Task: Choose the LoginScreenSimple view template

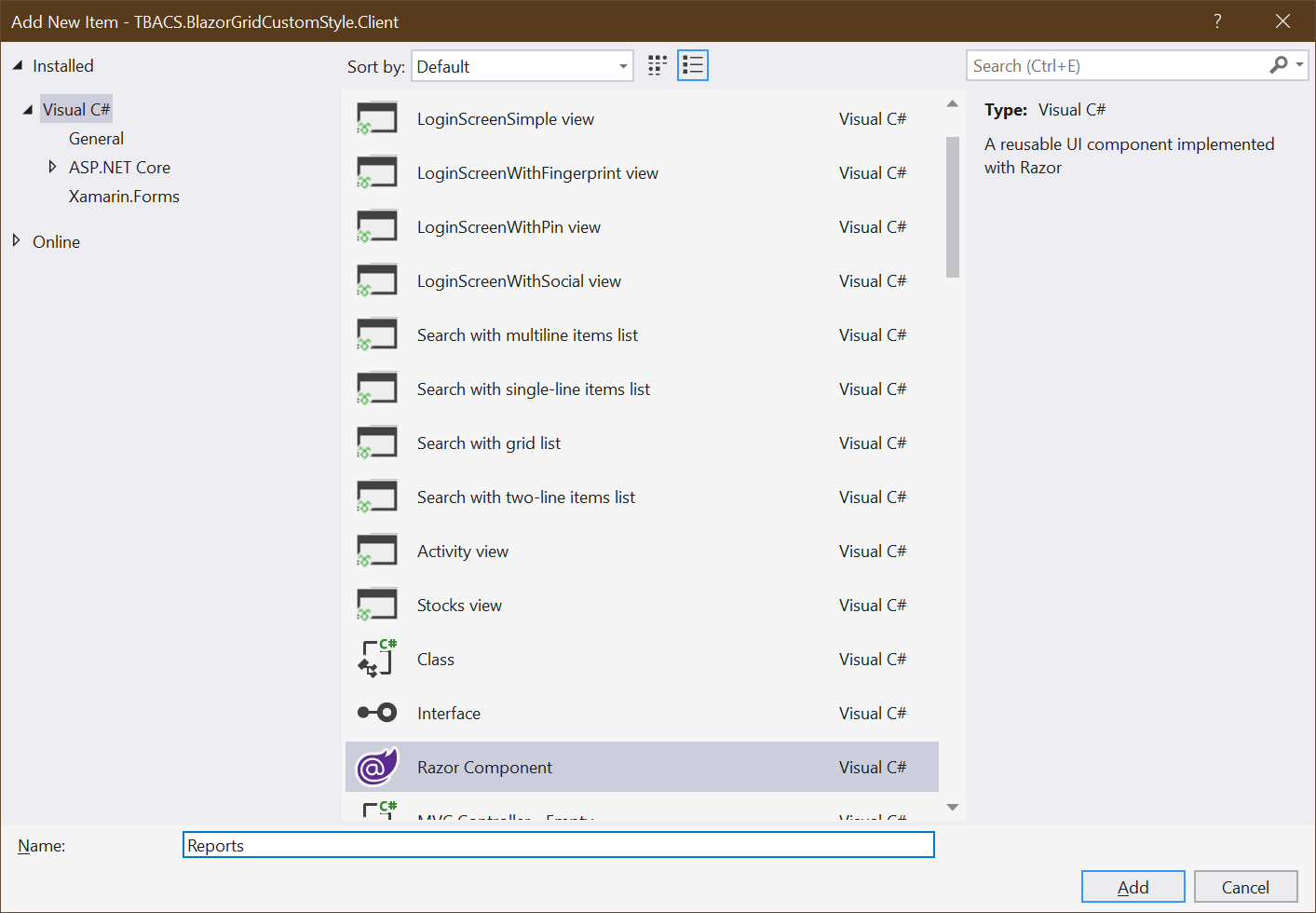Action: (x=503, y=118)
